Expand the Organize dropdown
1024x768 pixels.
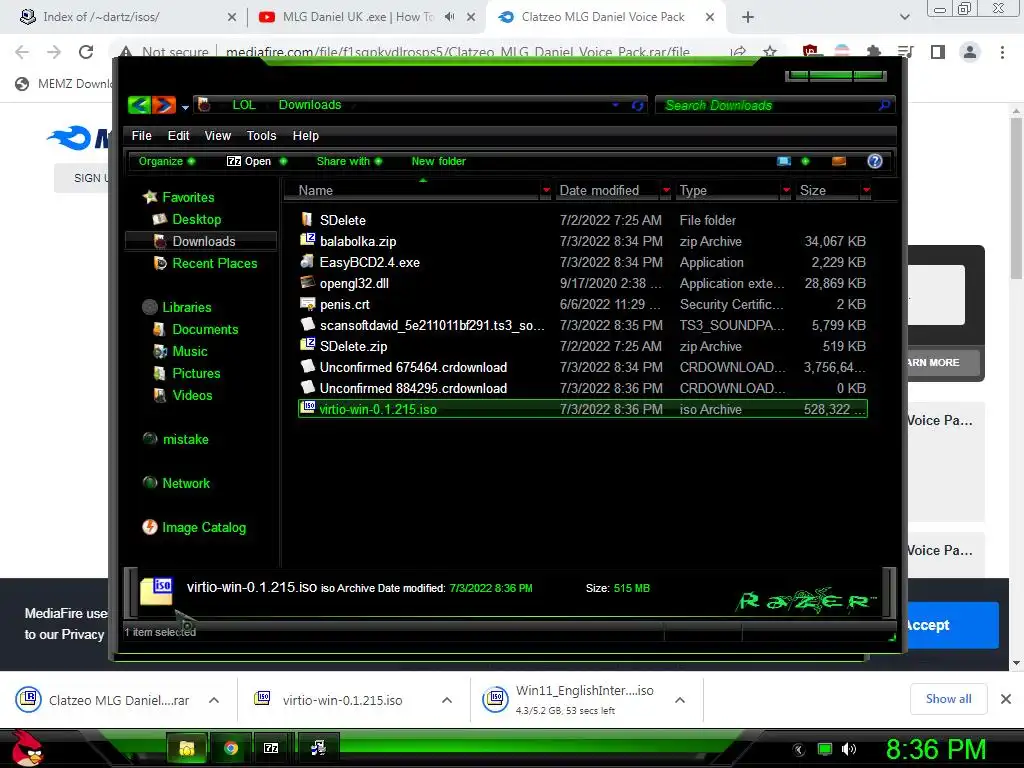pyautogui.click(x=167, y=161)
